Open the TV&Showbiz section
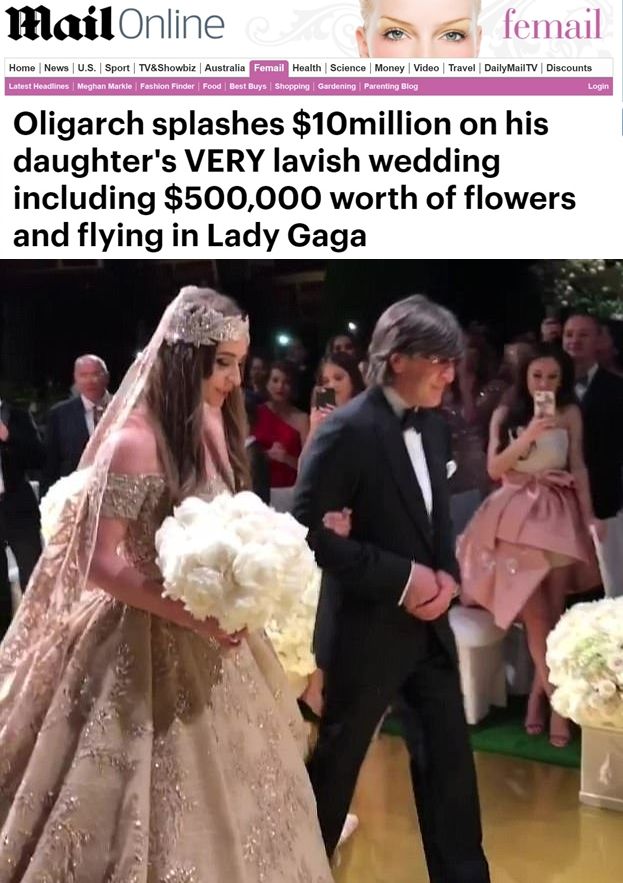Viewport: 623px width, 883px height. point(167,68)
